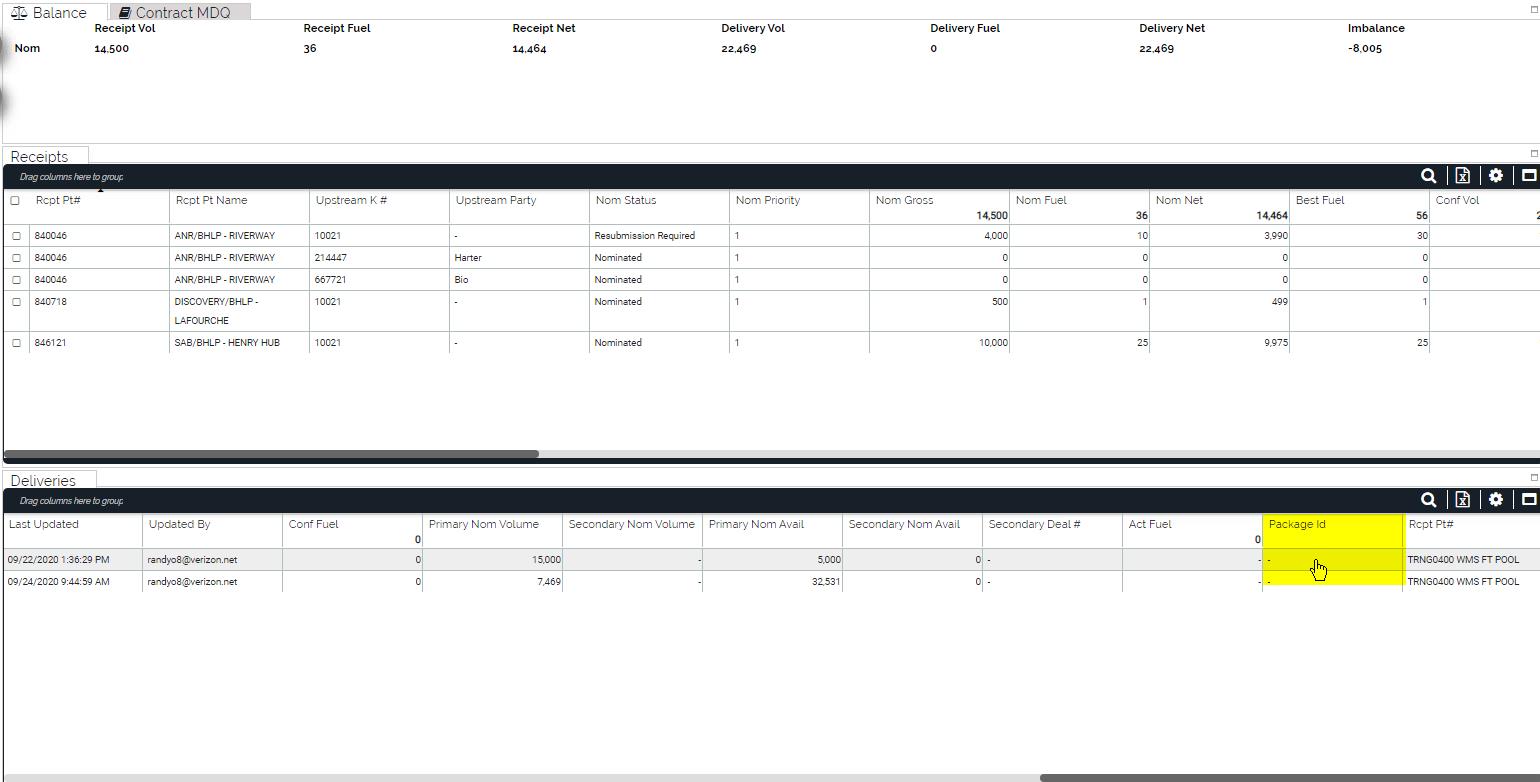
Task: Click the Receipts horizontal scrollbar thumb
Action: (x=270, y=454)
